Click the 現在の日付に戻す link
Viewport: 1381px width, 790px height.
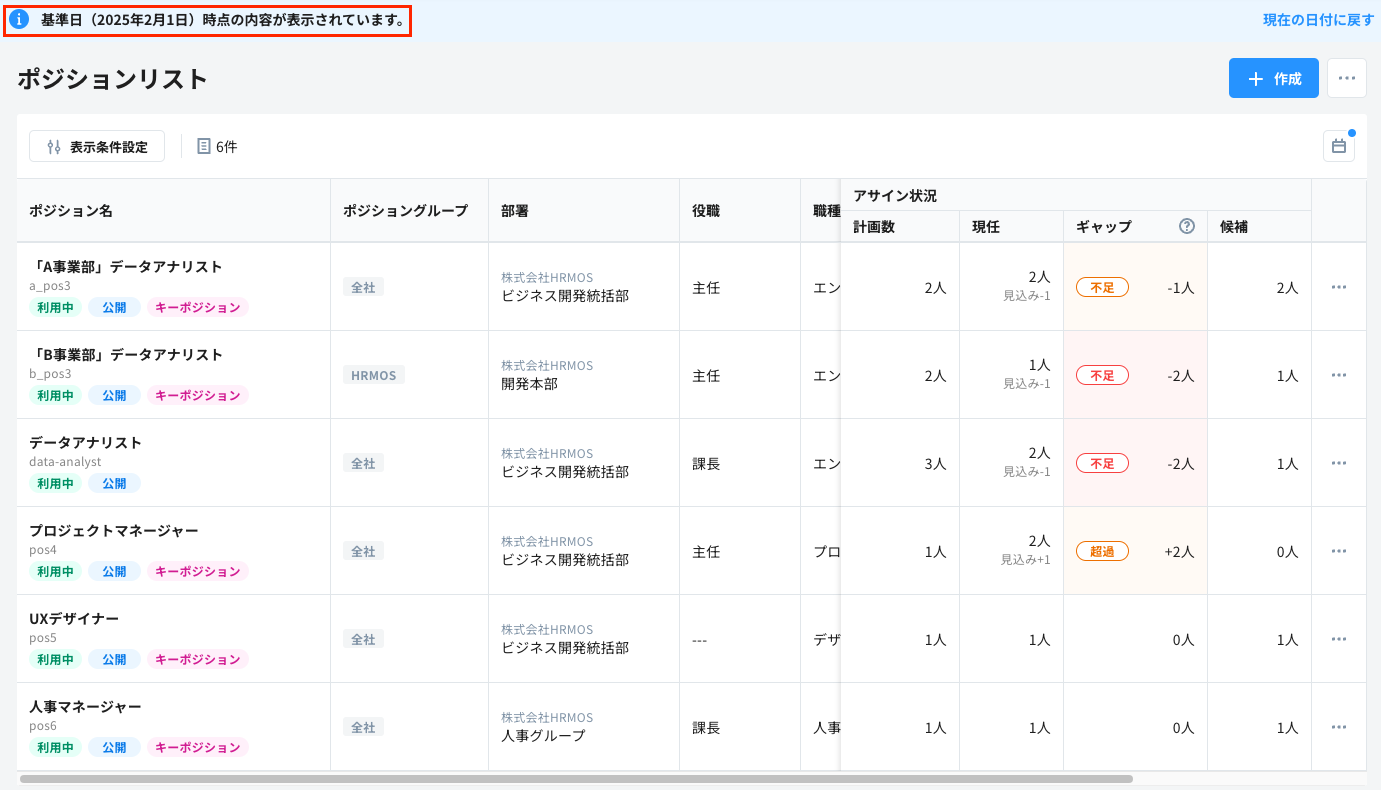[x=1316, y=18]
